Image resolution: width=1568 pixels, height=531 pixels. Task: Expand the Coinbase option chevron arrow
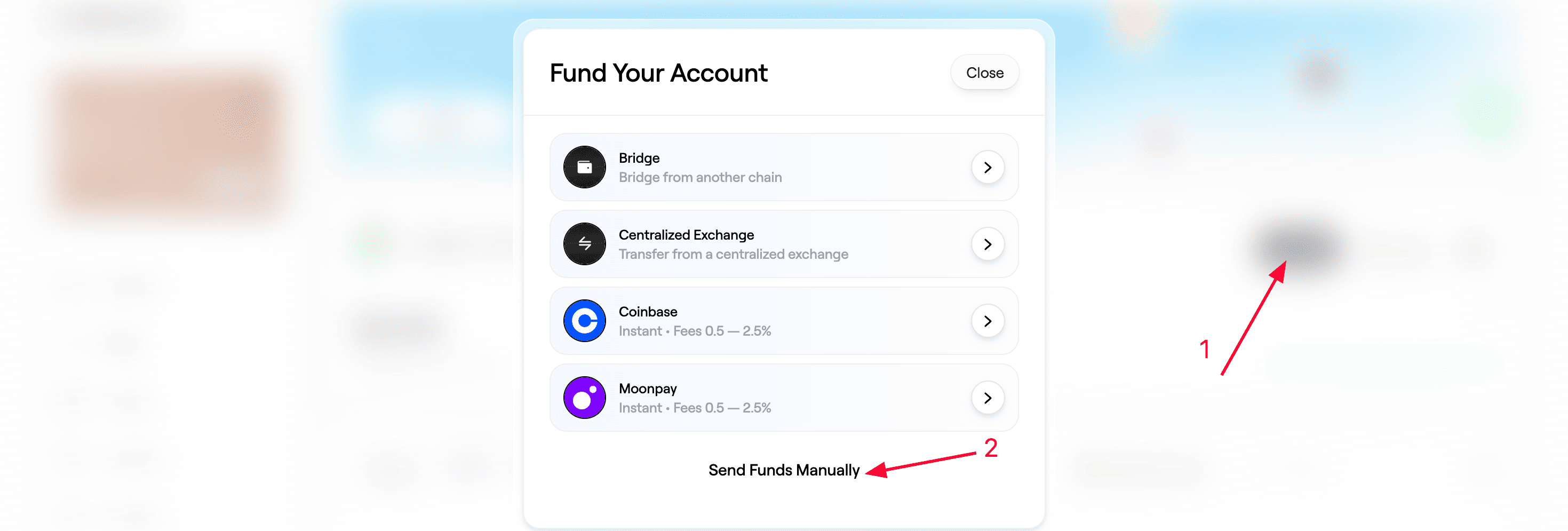click(x=988, y=321)
